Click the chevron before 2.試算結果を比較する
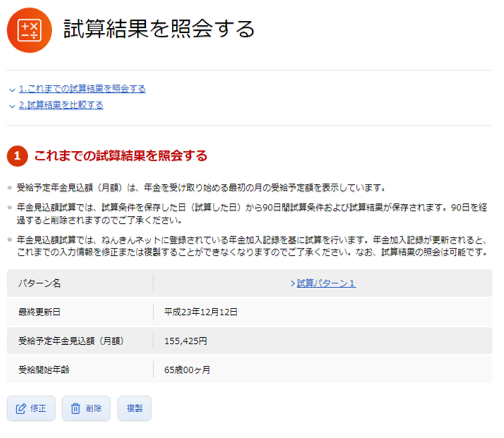 (12, 106)
